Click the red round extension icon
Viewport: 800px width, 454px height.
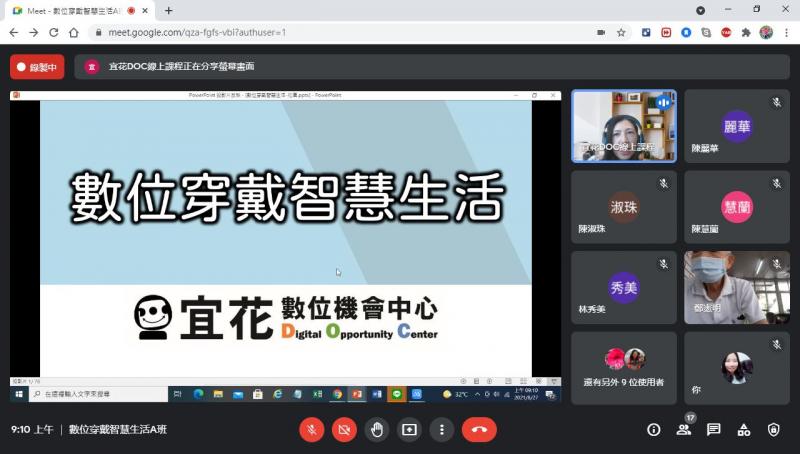click(x=726, y=33)
